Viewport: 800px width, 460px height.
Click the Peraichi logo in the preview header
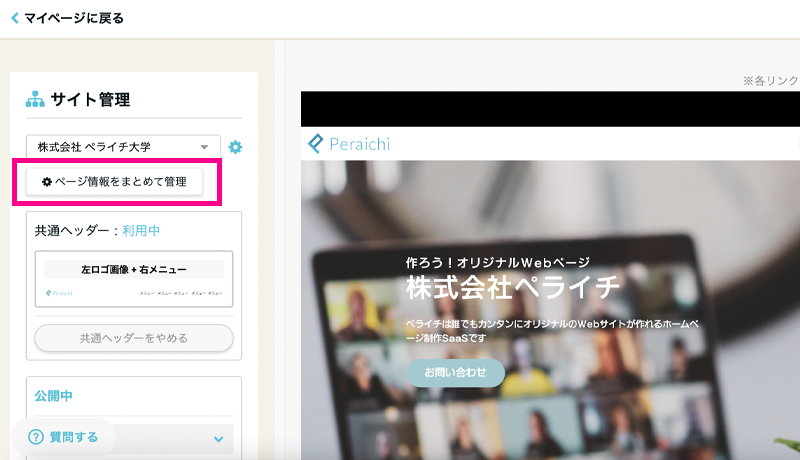click(x=349, y=144)
